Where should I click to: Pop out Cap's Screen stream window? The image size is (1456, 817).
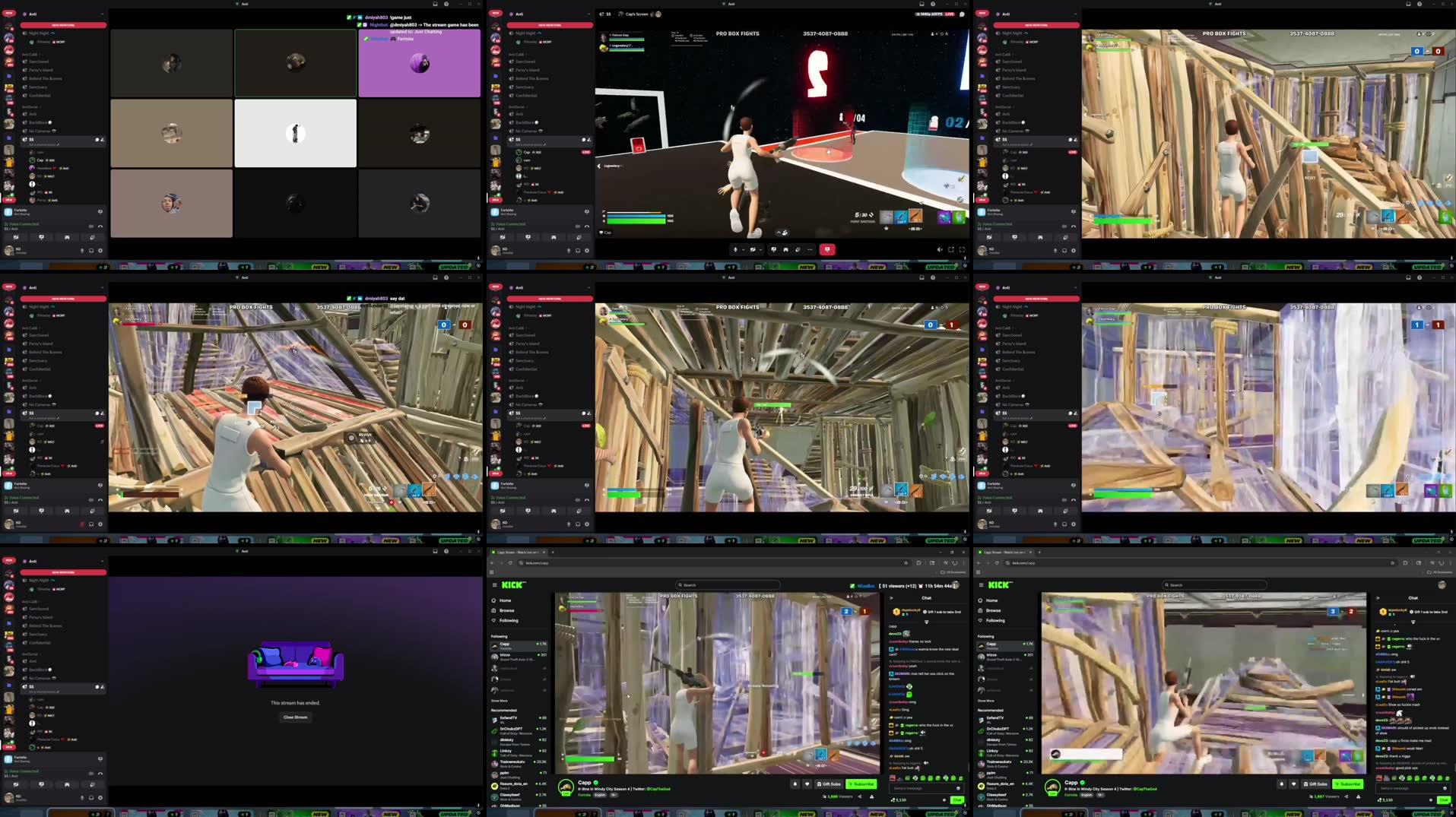951,249
